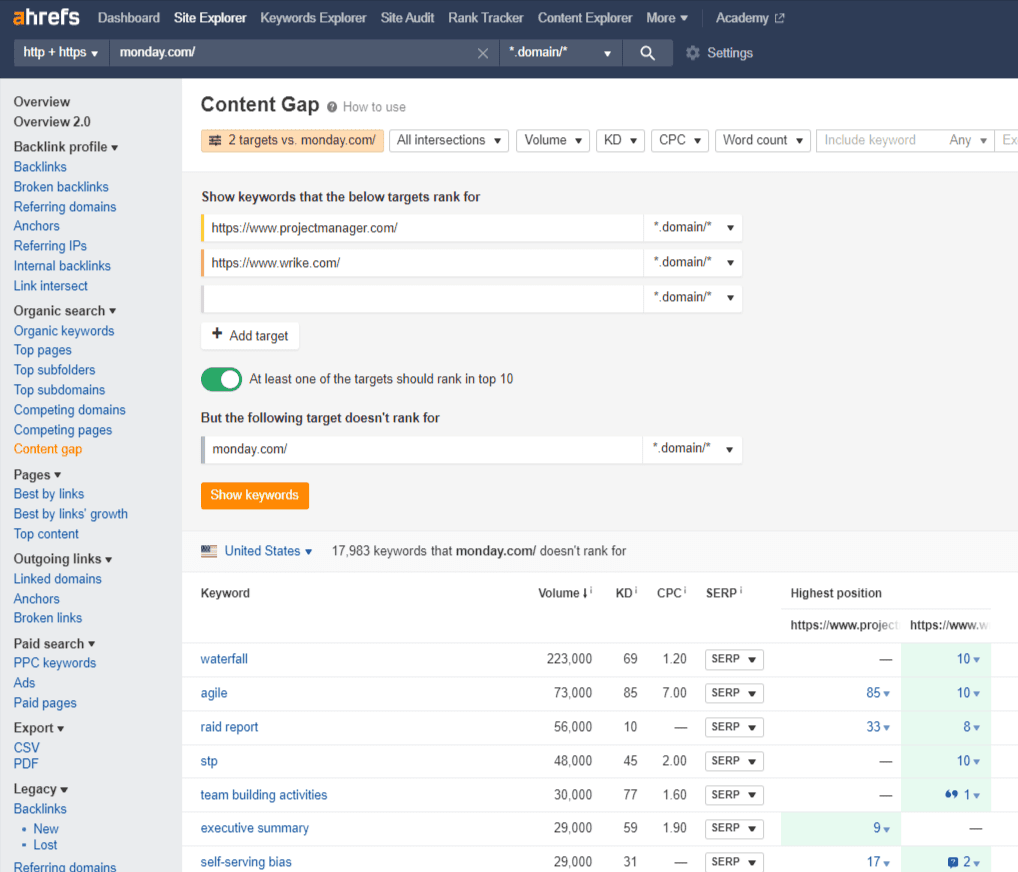1018x872 pixels.
Task: Open Link intersect in the sidebar
Action: pyautogui.click(x=51, y=286)
